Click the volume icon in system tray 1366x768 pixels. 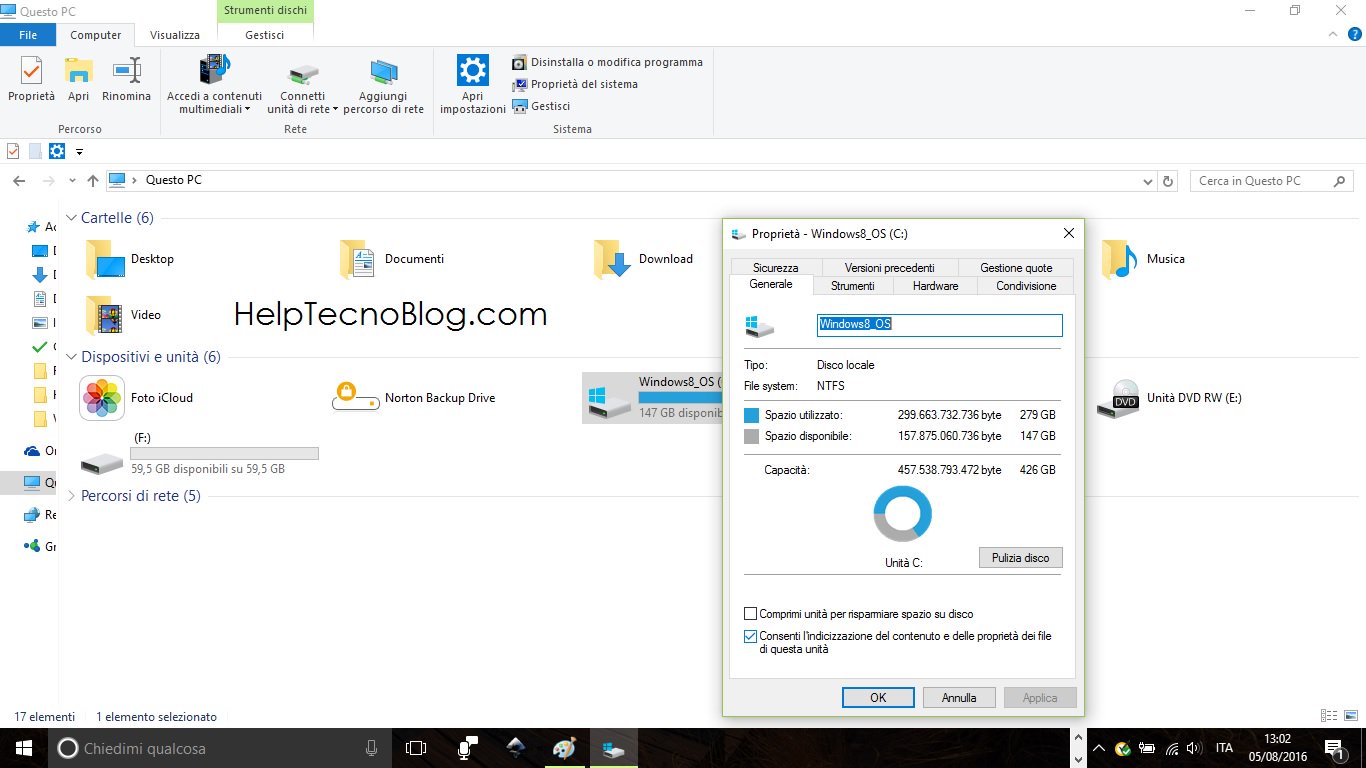[1193, 748]
